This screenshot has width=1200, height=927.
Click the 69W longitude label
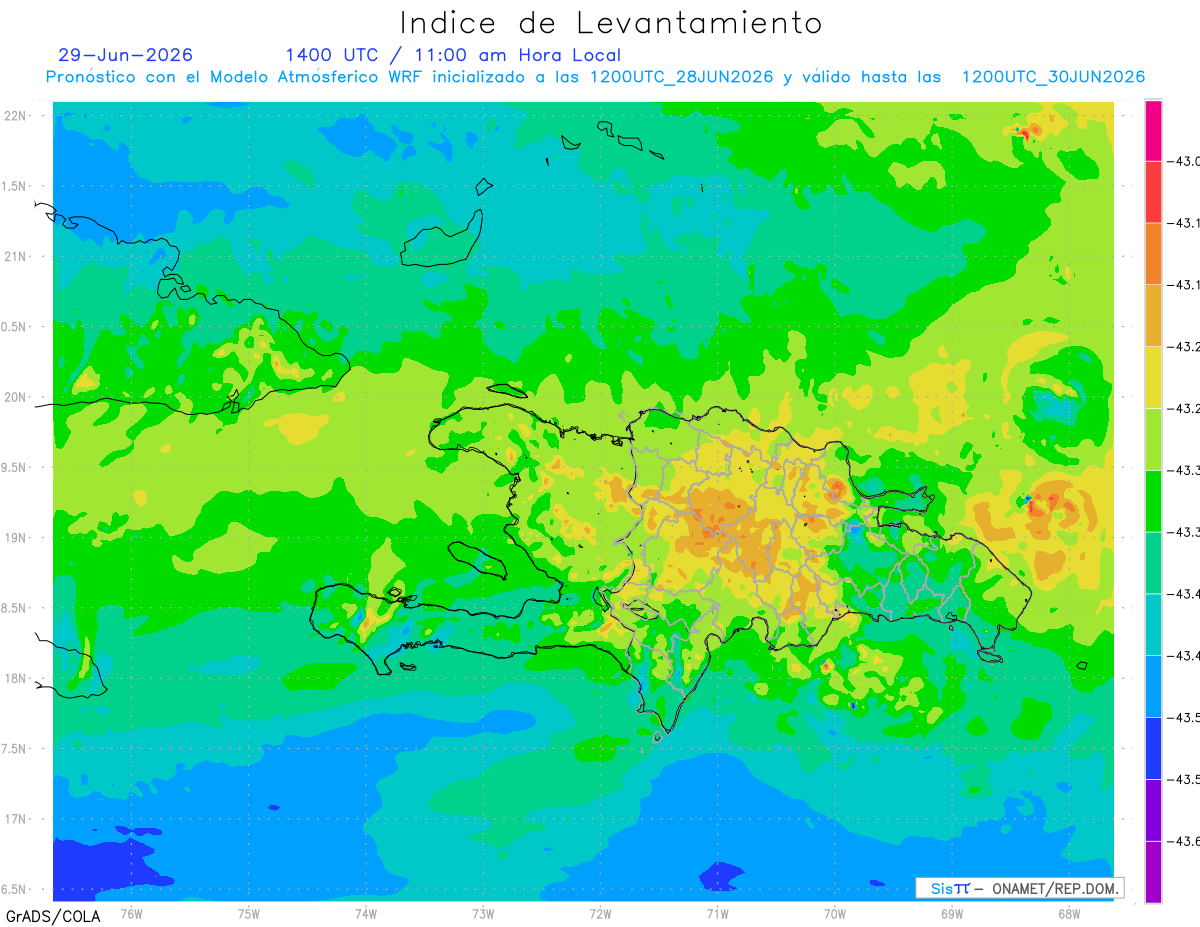pos(951,913)
